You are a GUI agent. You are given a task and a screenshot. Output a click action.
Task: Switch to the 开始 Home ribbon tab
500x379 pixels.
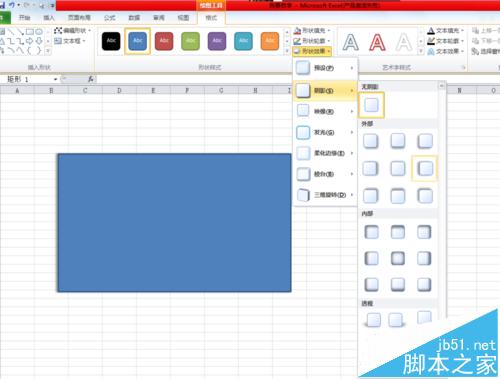pos(24,18)
